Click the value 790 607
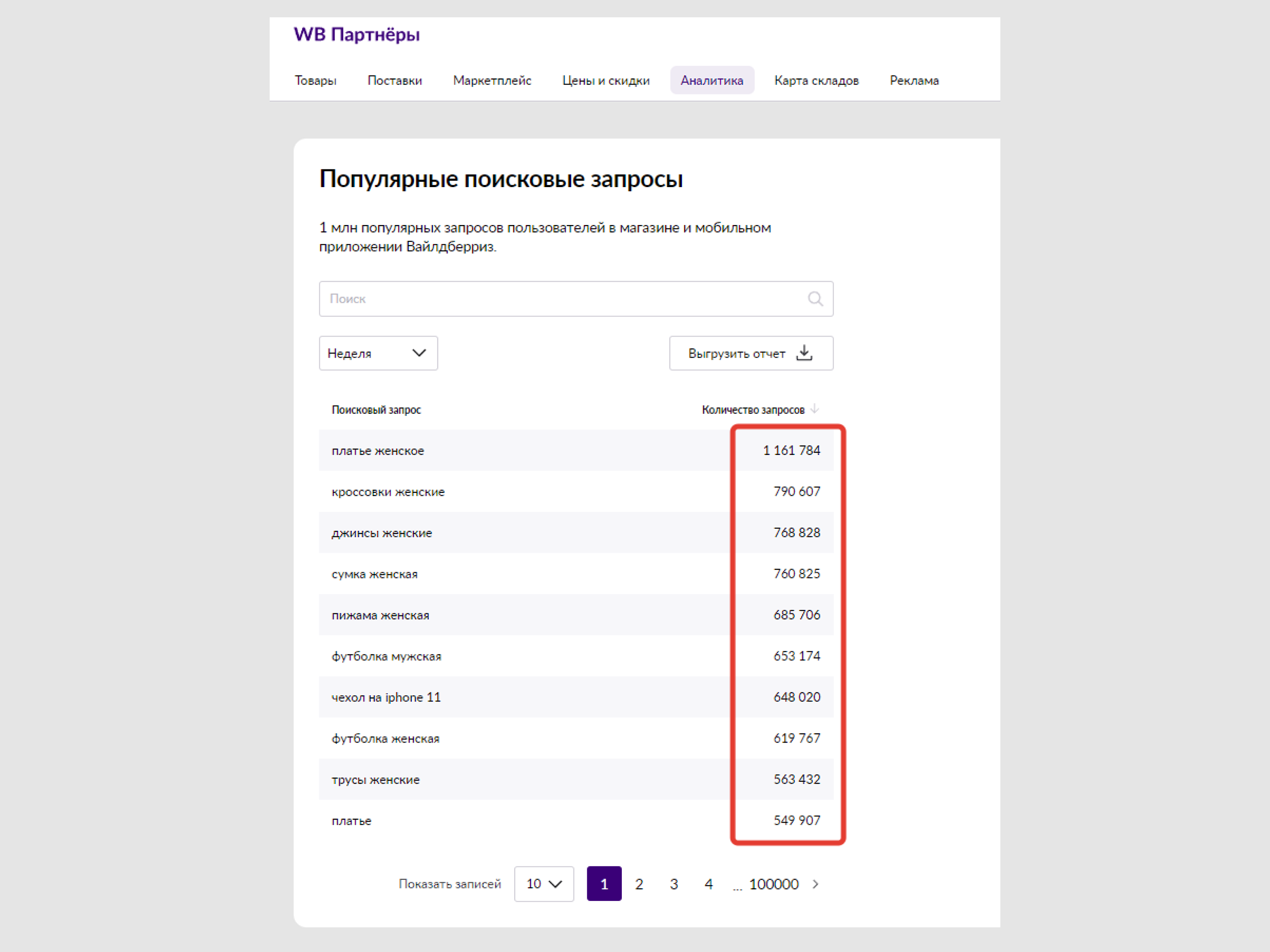 (797, 492)
